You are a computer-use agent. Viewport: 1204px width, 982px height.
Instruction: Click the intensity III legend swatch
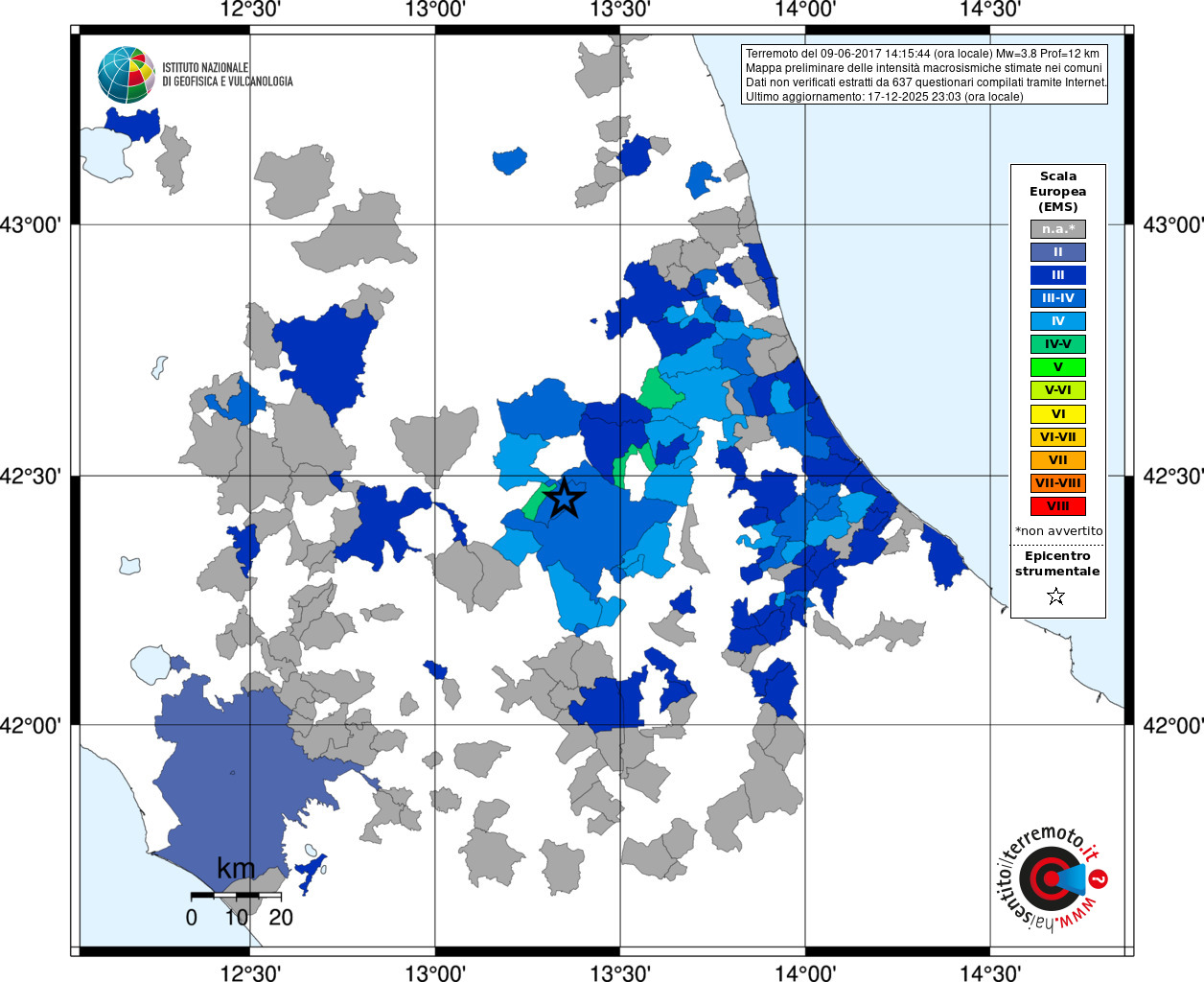coord(1058,275)
